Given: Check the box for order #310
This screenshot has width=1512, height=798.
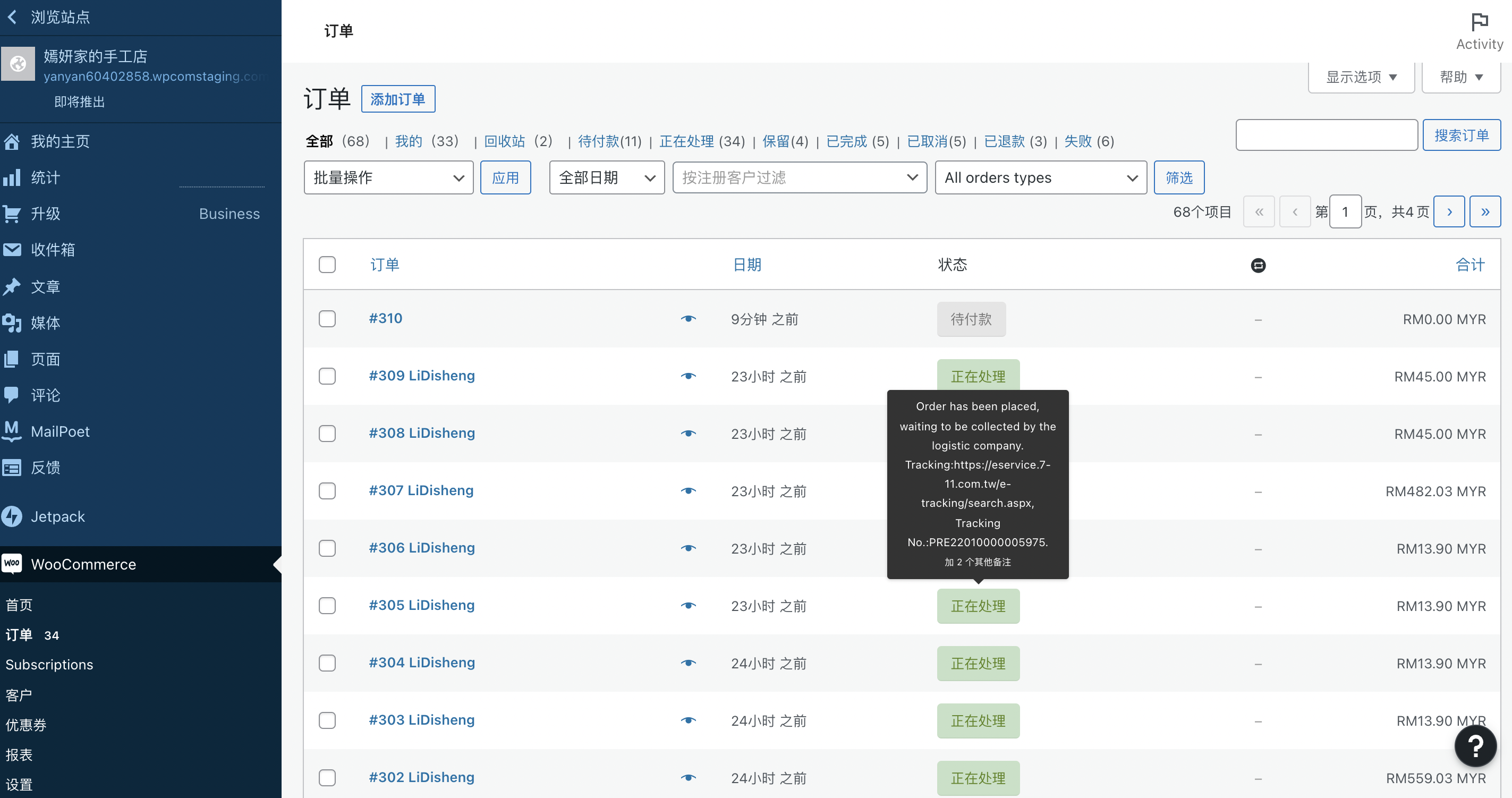Looking at the screenshot, I should pyautogui.click(x=327, y=319).
